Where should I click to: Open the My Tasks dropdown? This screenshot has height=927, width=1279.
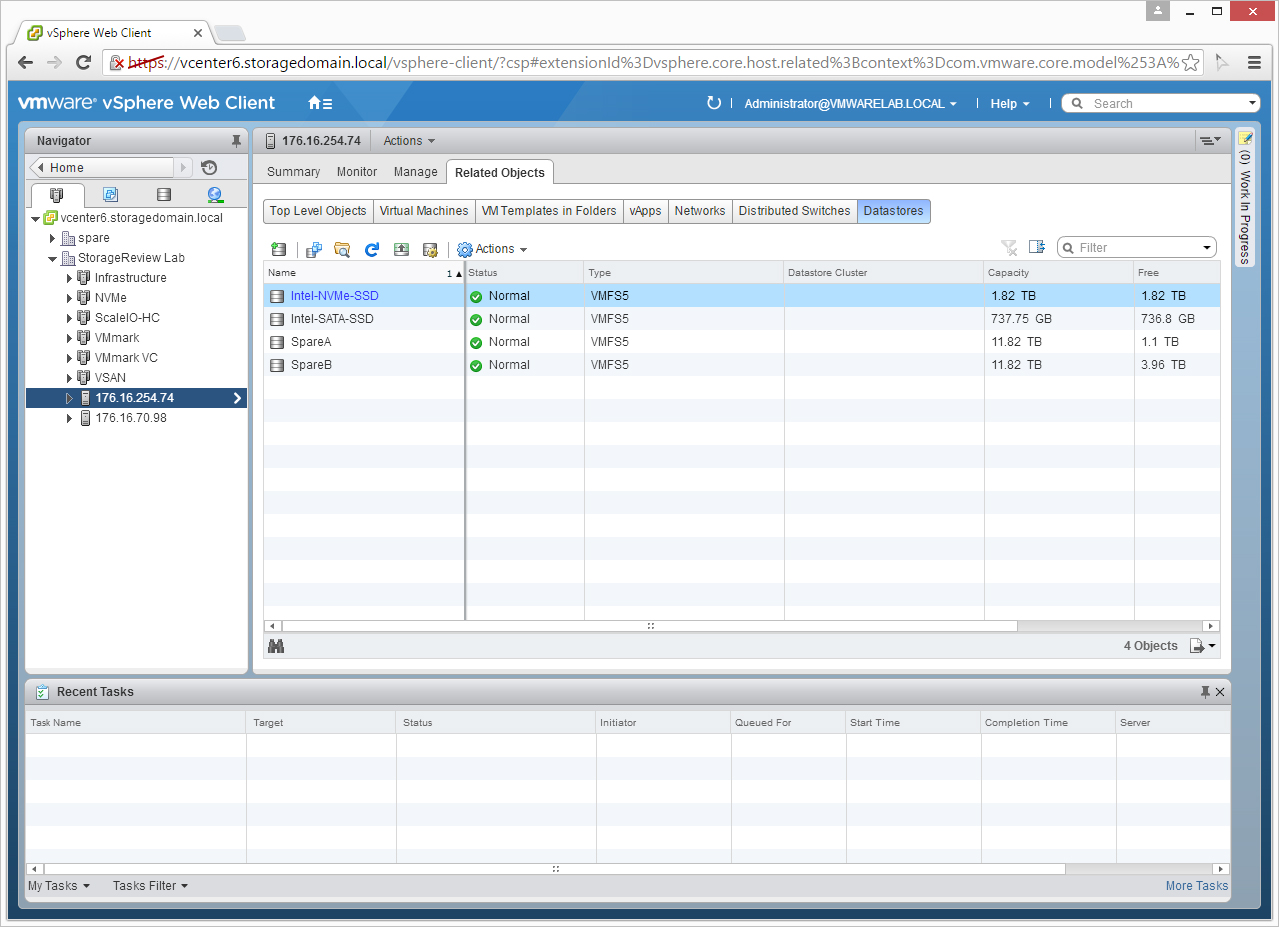point(59,885)
